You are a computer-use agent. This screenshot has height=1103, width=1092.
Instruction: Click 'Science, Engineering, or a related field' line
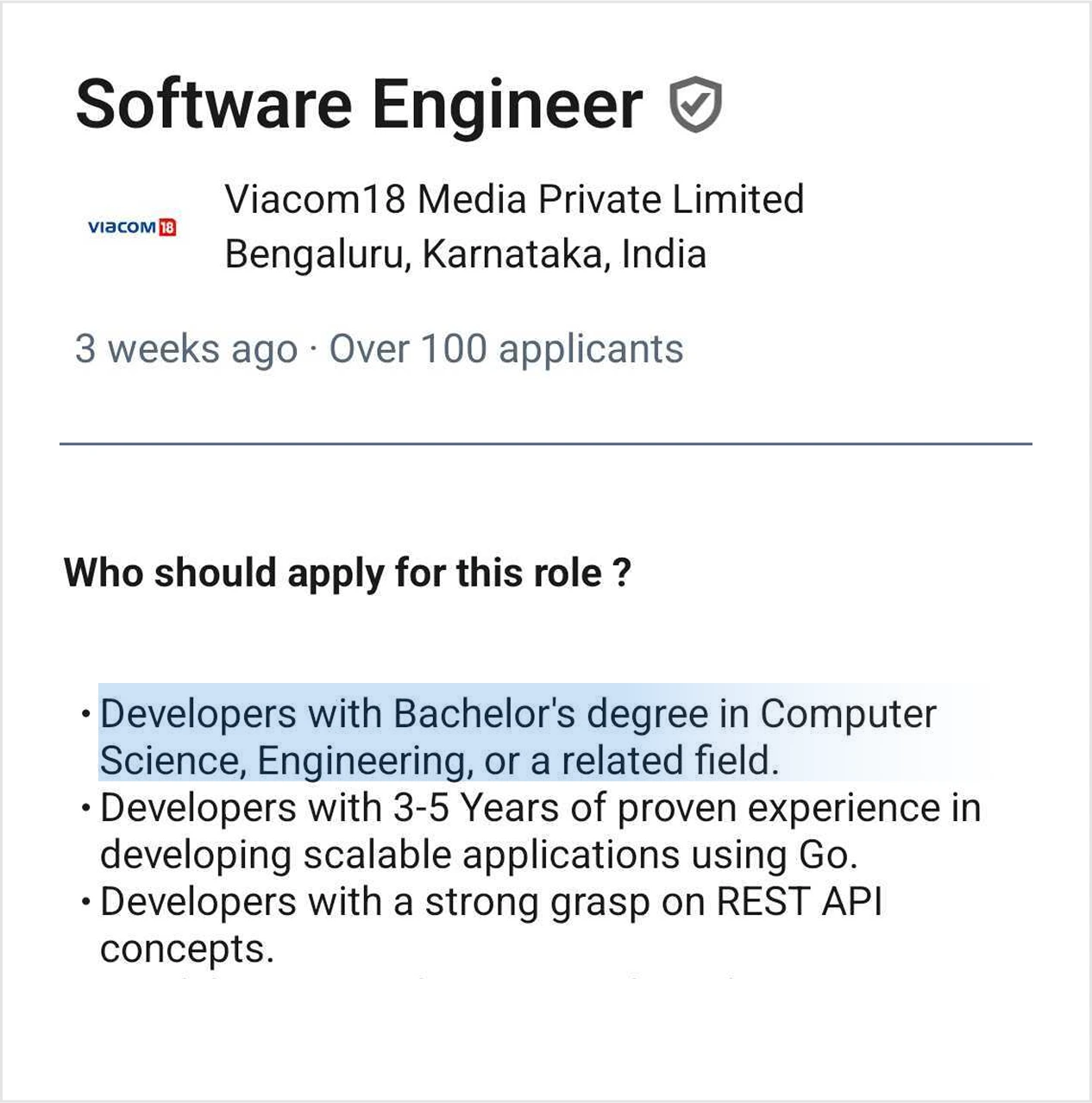[439, 761]
